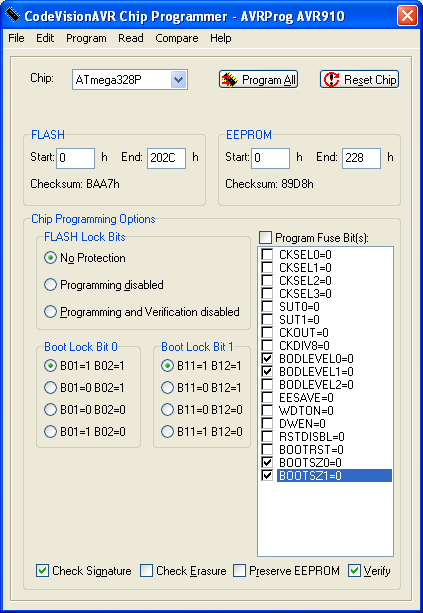Select B01=1 B02=0 boot lock option
This screenshot has width=423, height=613.
(x=50, y=432)
